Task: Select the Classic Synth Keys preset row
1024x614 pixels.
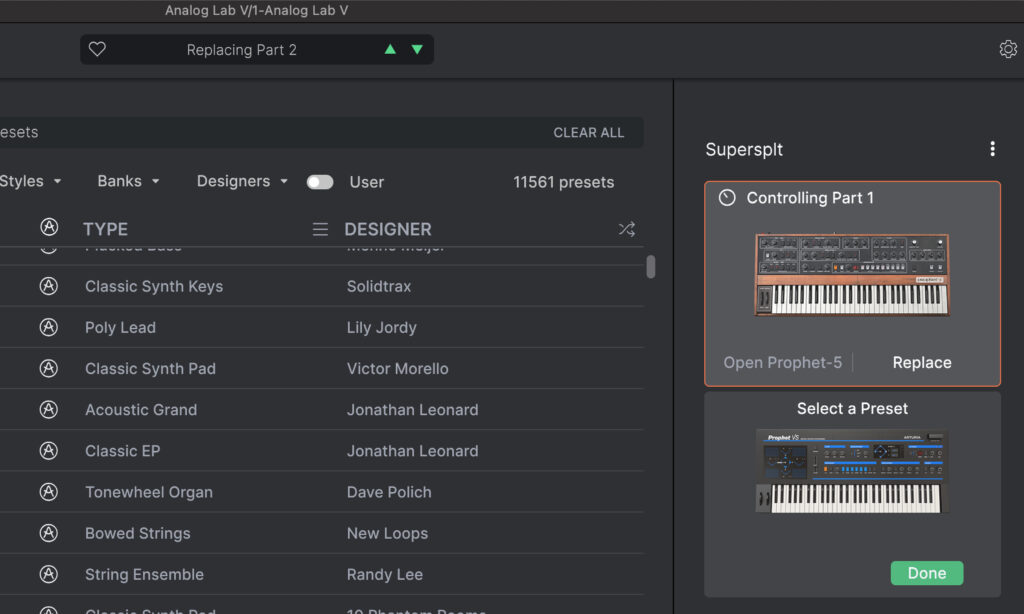Action: tap(322, 286)
